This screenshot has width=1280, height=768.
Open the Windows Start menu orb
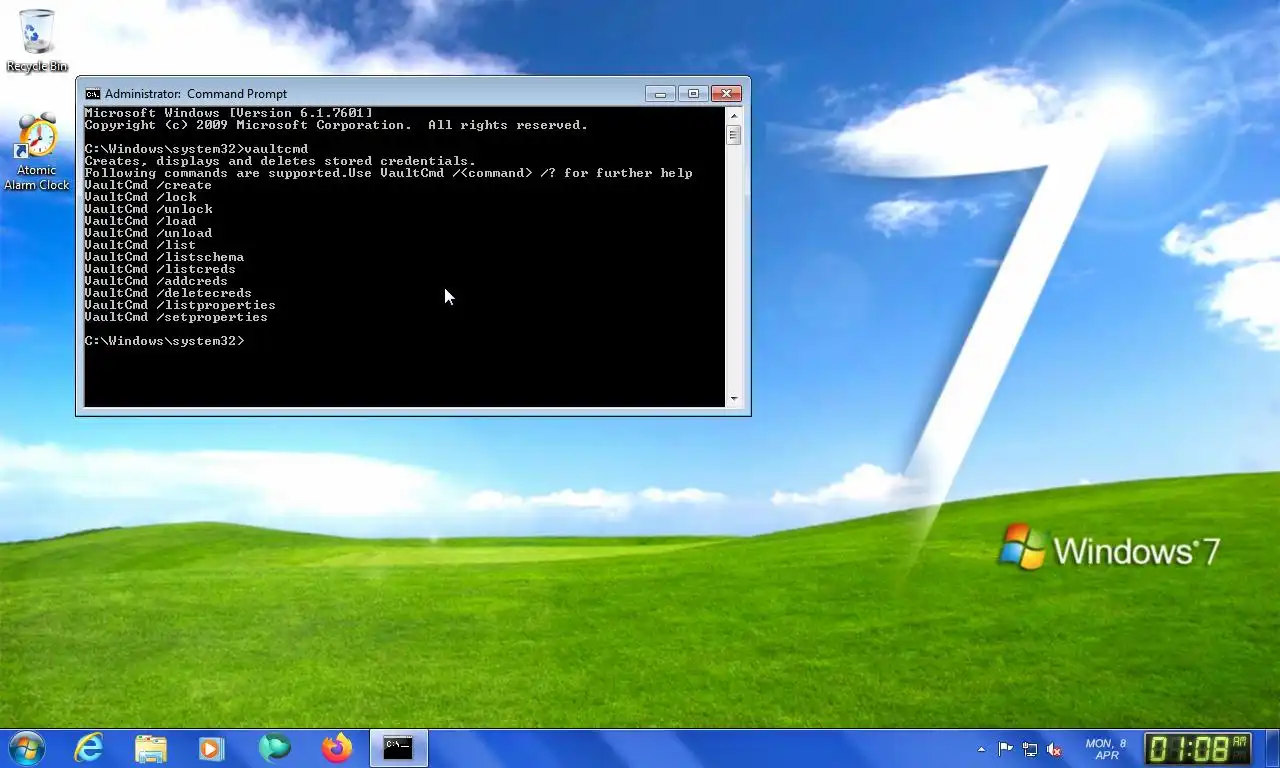[x=26, y=748]
